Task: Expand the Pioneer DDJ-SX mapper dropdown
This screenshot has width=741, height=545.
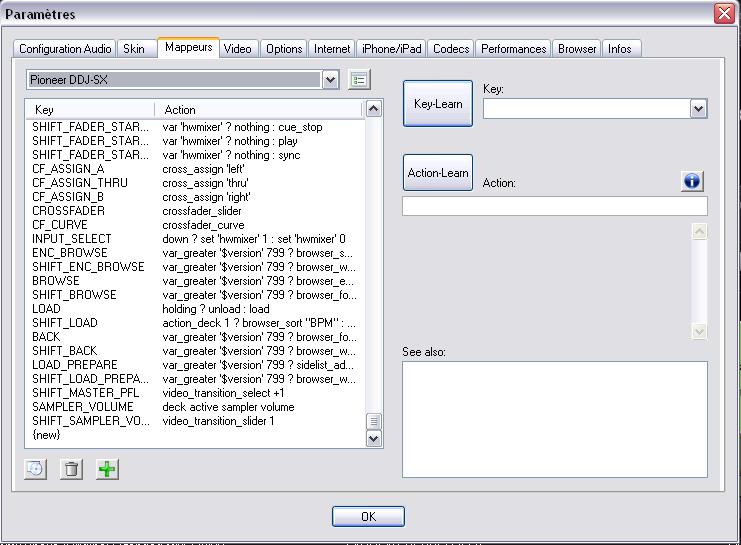Action: (x=331, y=80)
